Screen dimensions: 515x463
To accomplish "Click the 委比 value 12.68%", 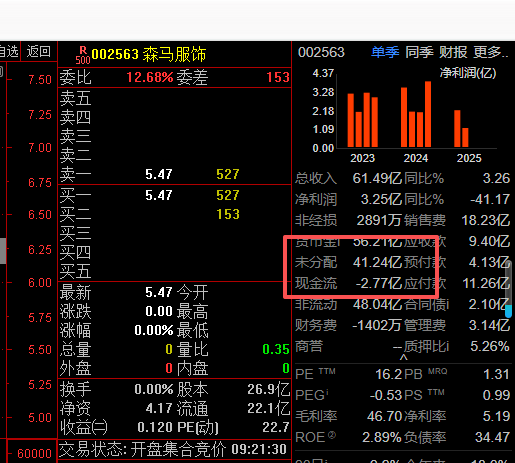I will (x=150, y=77).
